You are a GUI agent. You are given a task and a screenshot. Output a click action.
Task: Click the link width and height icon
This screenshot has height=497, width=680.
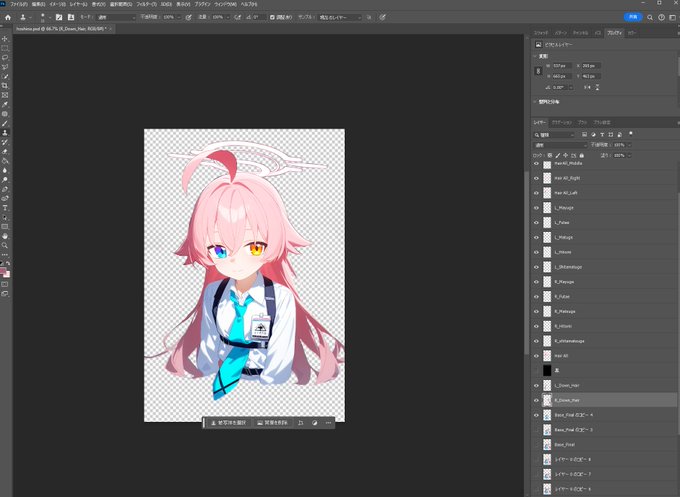[x=538, y=71]
